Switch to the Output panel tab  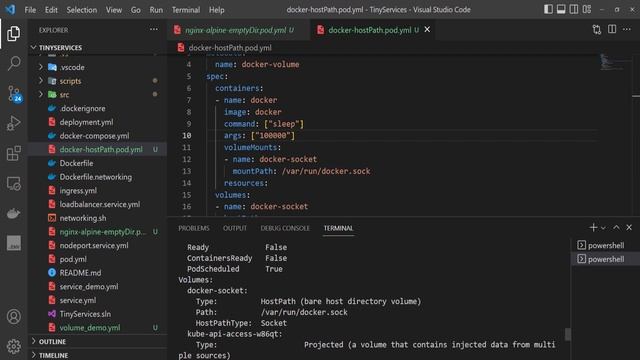pos(235,228)
